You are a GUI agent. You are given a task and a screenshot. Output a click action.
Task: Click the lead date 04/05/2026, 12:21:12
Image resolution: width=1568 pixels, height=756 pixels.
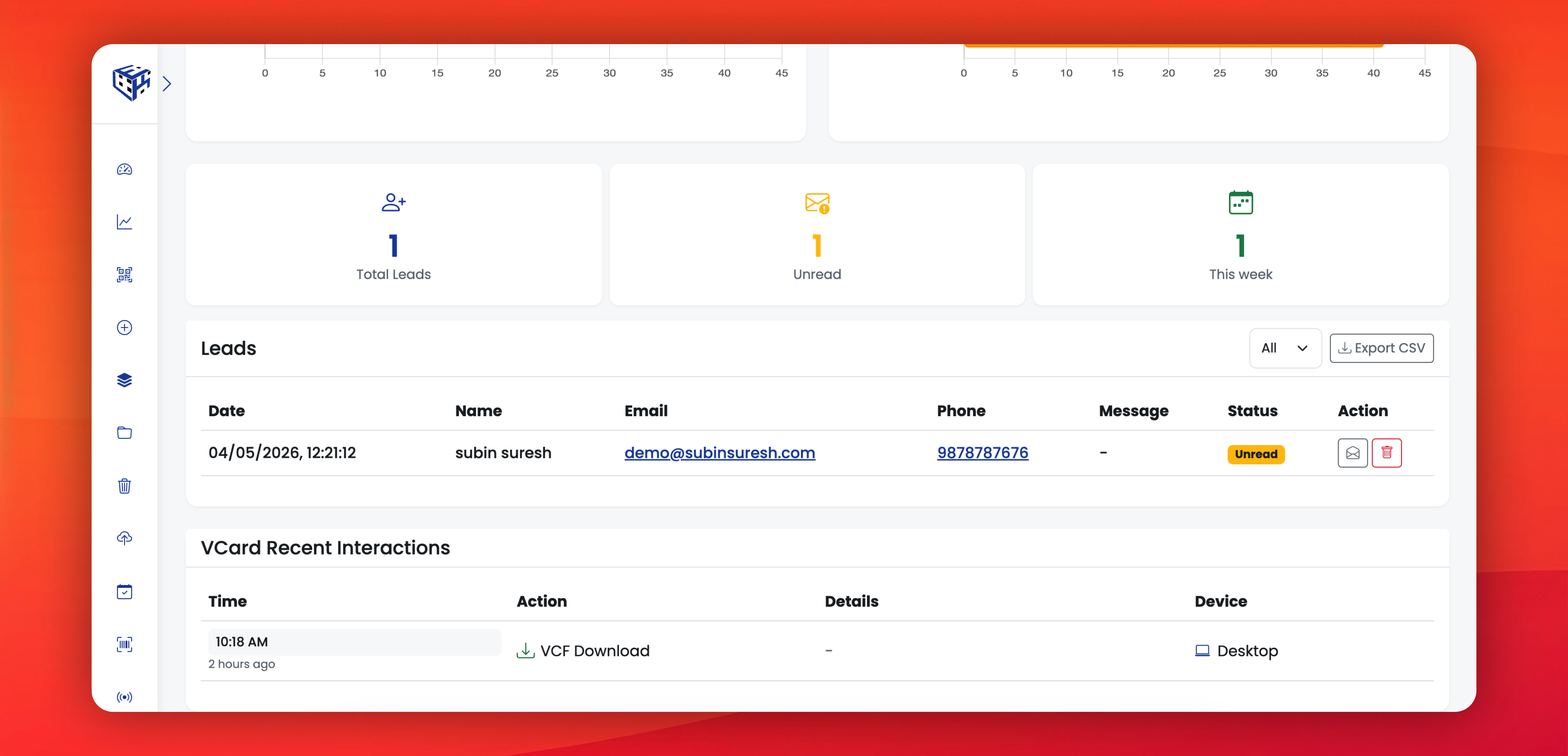point(282,453)
